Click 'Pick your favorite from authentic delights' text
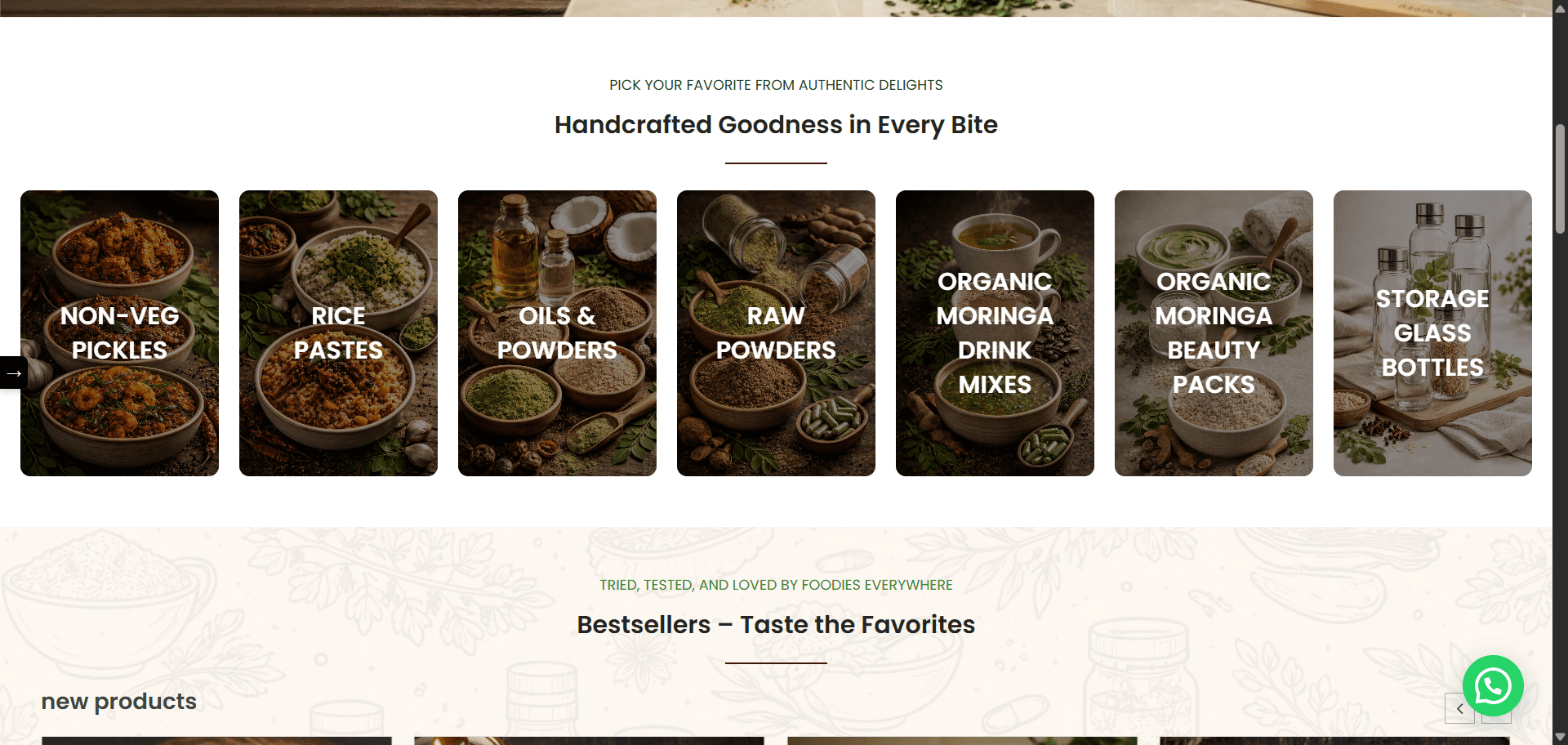The width and height of the screenshot is (1568, 745). coord(776,85)
